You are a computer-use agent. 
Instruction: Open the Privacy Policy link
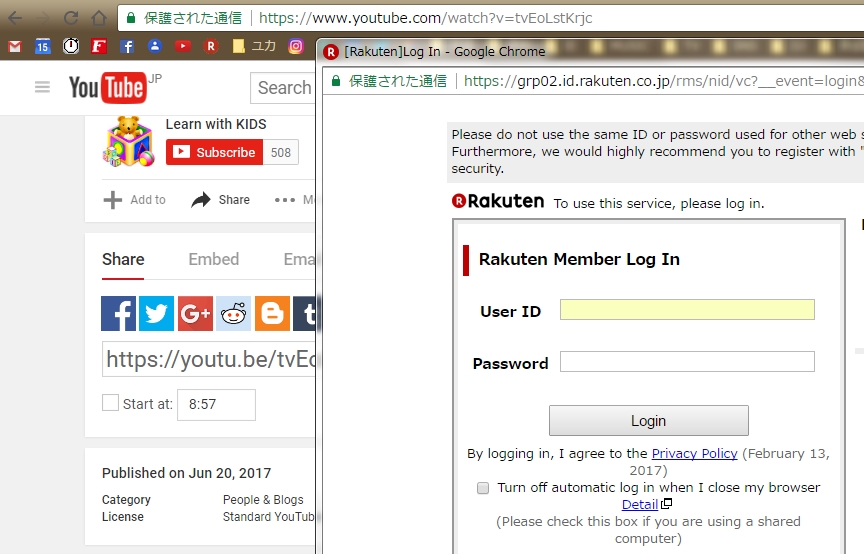[694, 453]
